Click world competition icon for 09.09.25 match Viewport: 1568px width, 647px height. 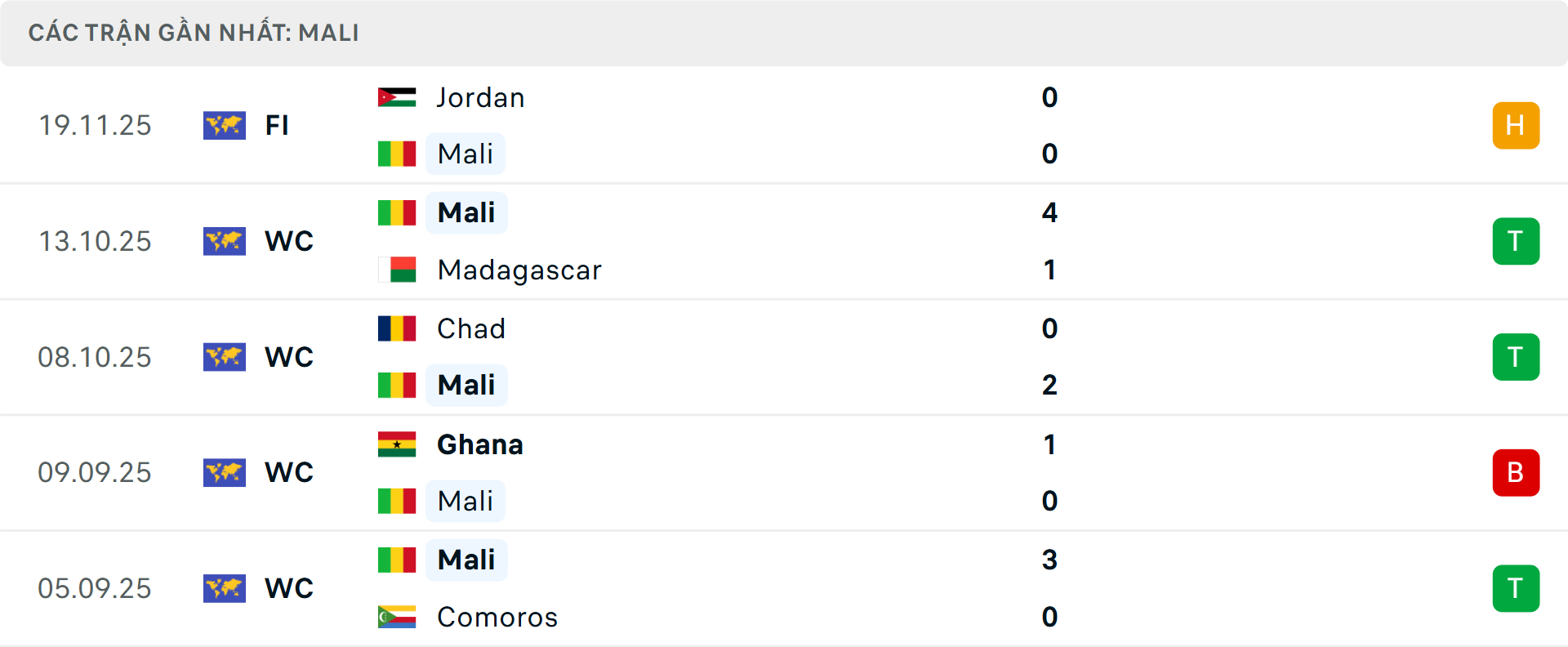225,472
